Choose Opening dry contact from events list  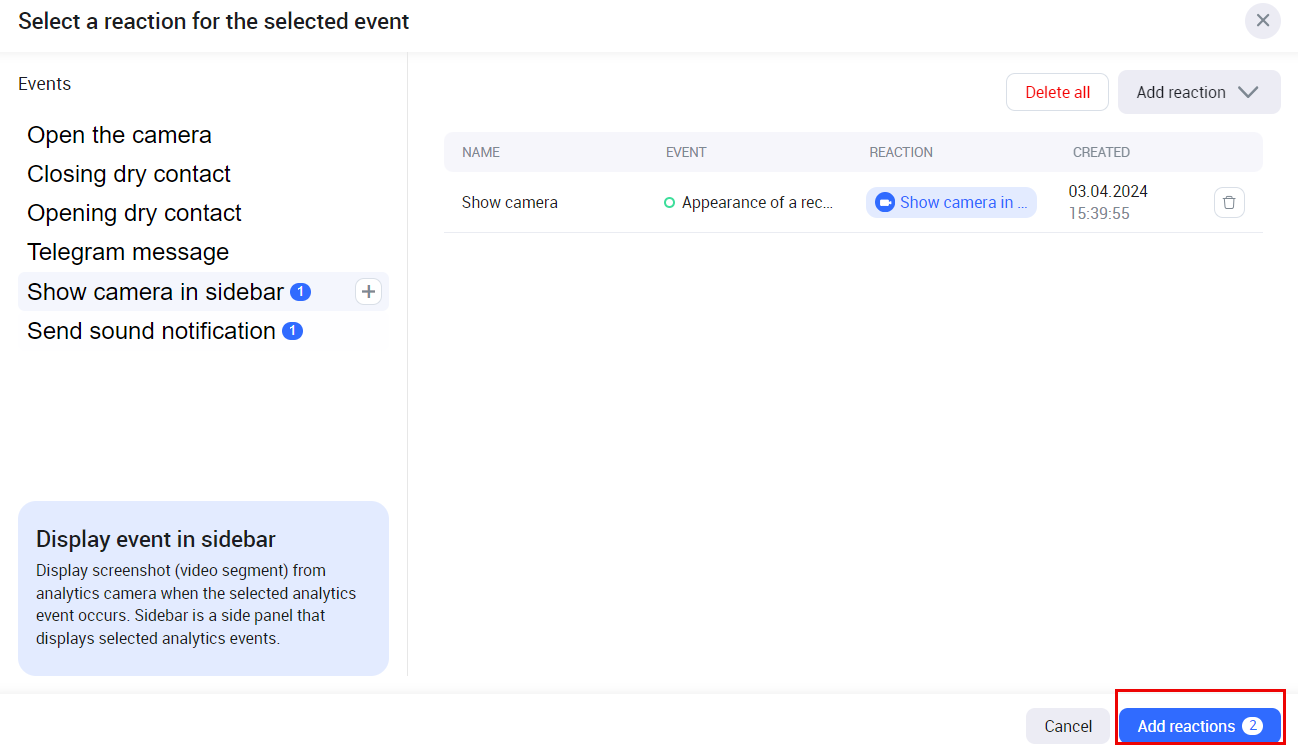(134, 213)
